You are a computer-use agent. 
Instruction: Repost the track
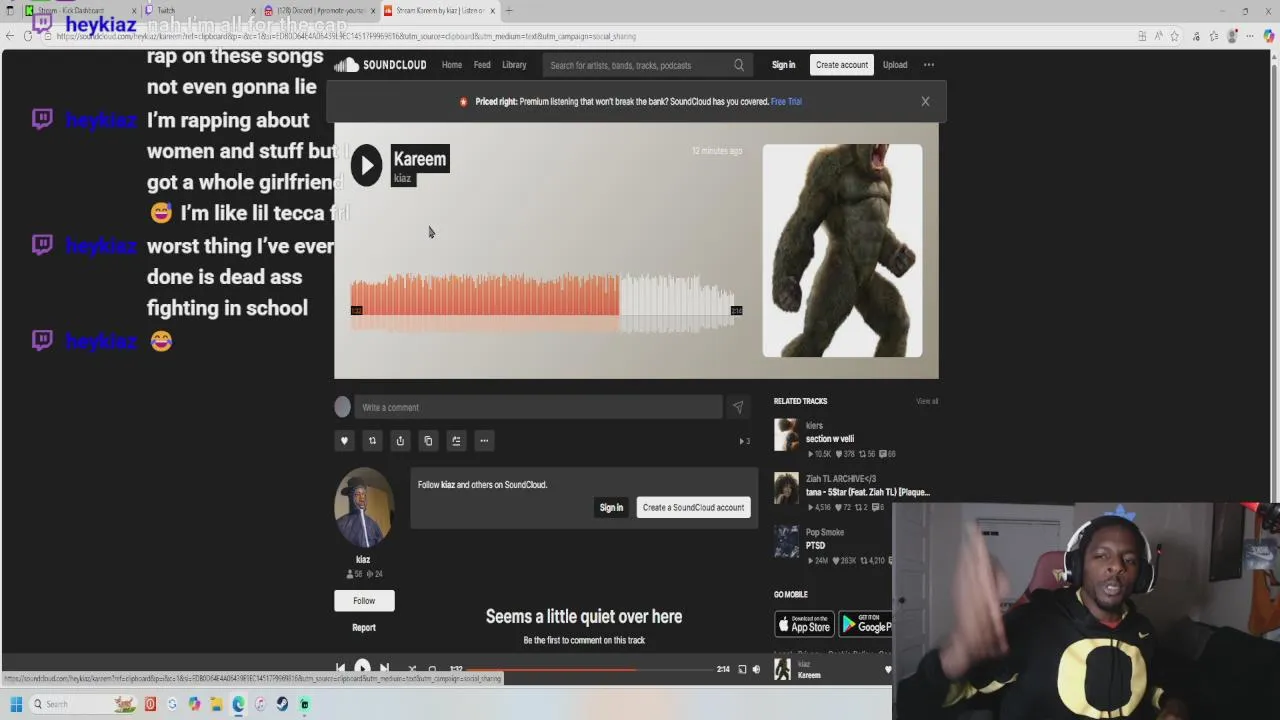click(372, 441)
